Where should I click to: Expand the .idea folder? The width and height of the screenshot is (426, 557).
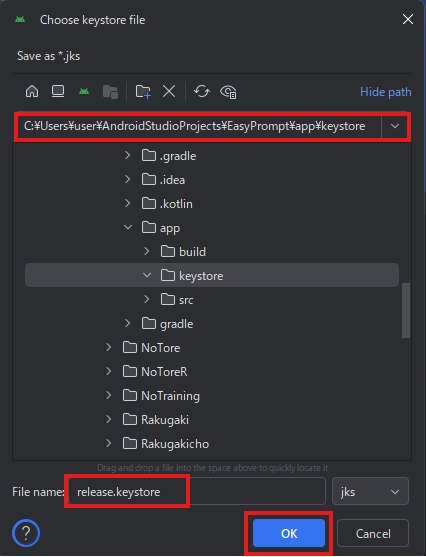pyautogui.click(x=128, y=179)
